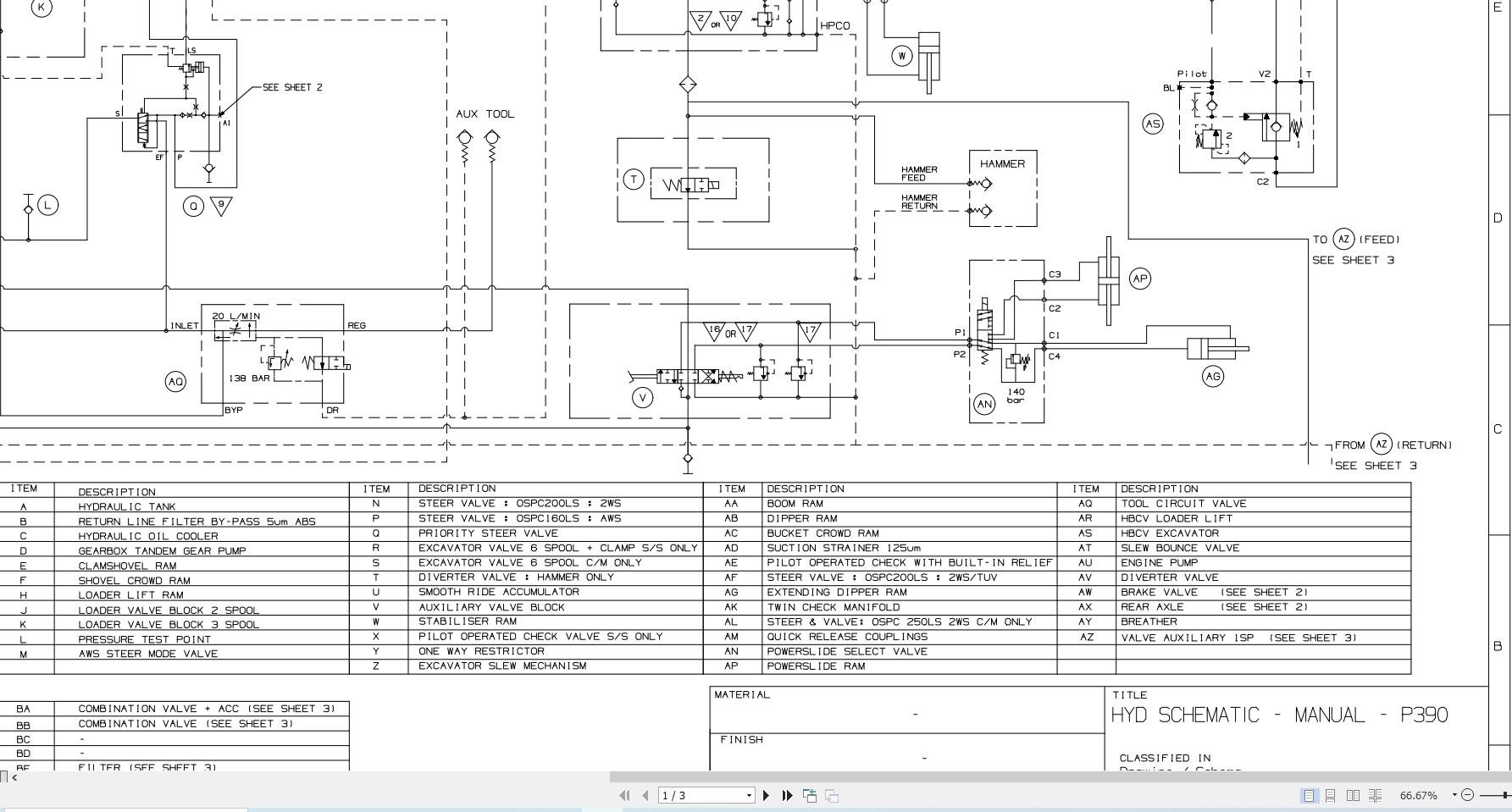
Task: Click the MATERIAL field label
Action: tap(742, 695)
